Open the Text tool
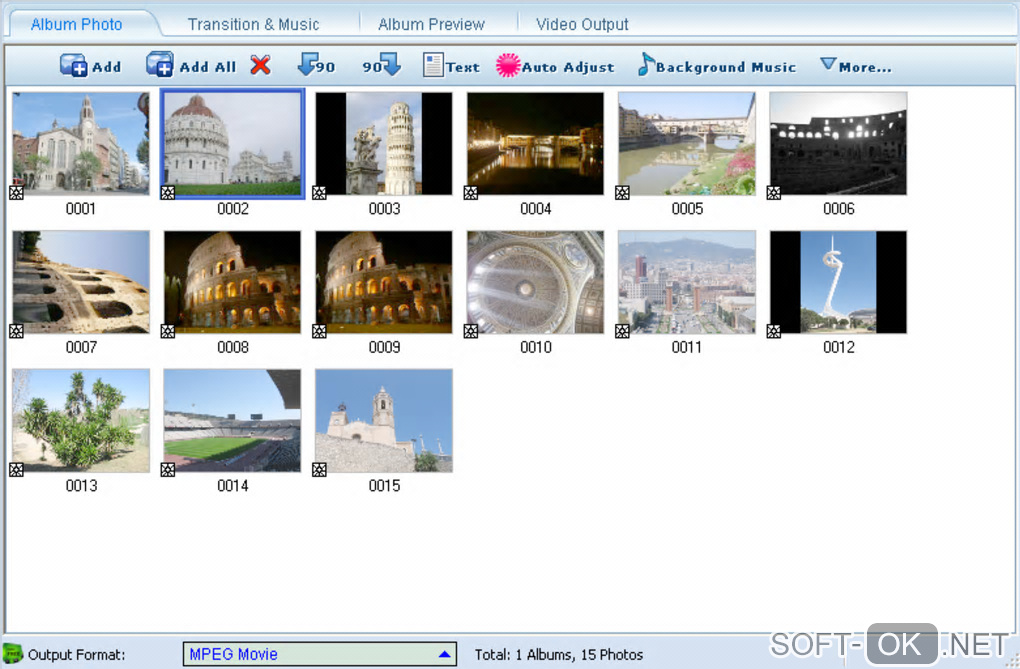The width and height of the screenshot is (1020, 669). [x=451, y=66]
